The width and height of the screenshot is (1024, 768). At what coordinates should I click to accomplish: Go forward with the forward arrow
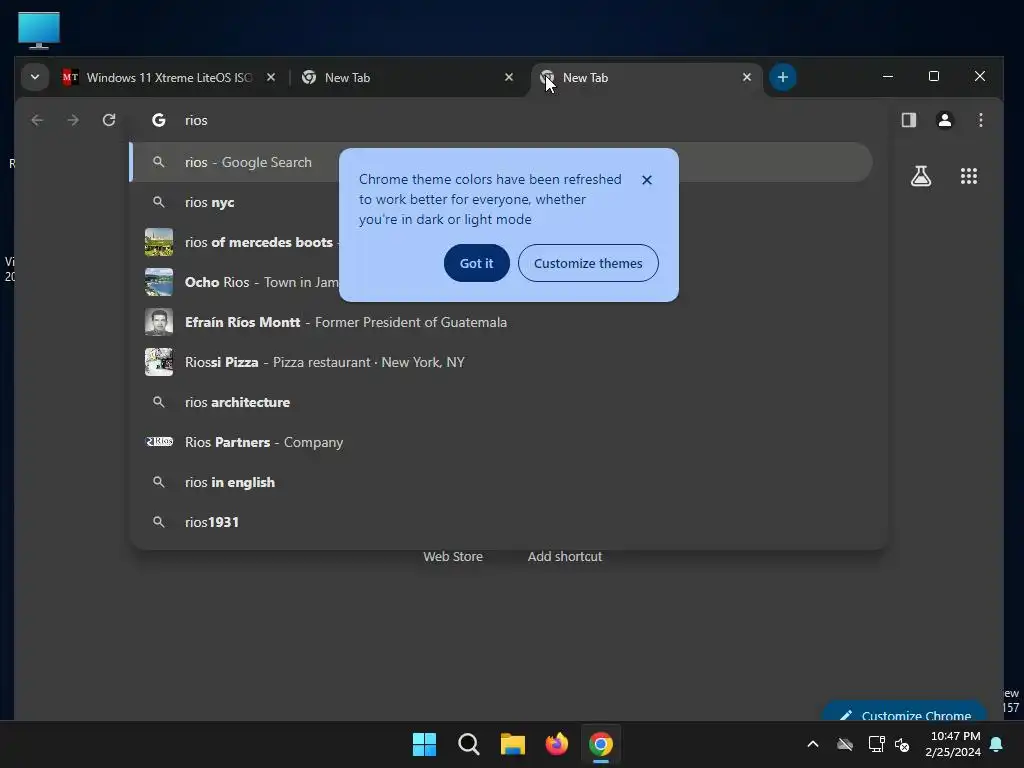[x=73, y=120]
